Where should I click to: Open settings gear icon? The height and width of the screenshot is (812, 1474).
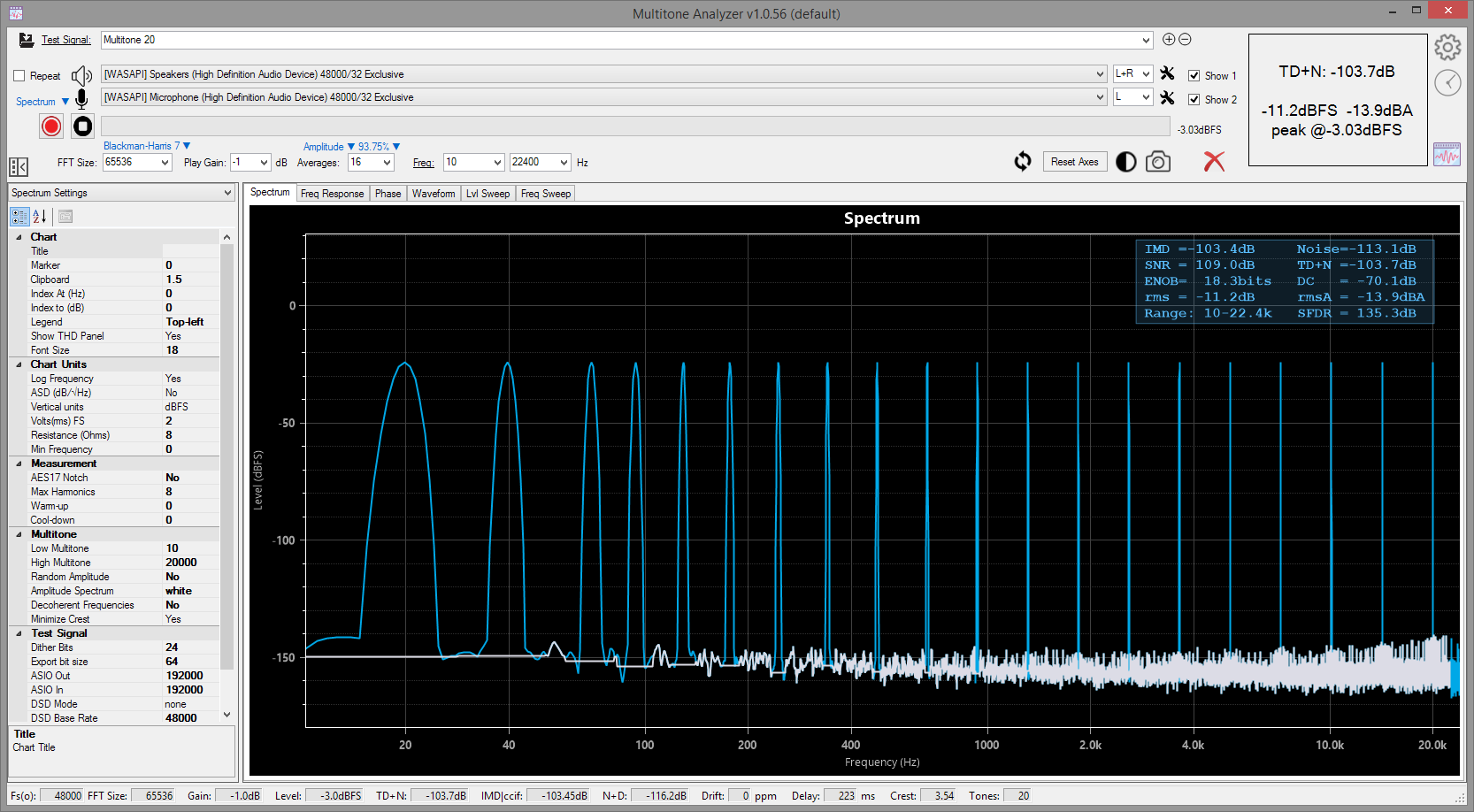pos(1447,47)
